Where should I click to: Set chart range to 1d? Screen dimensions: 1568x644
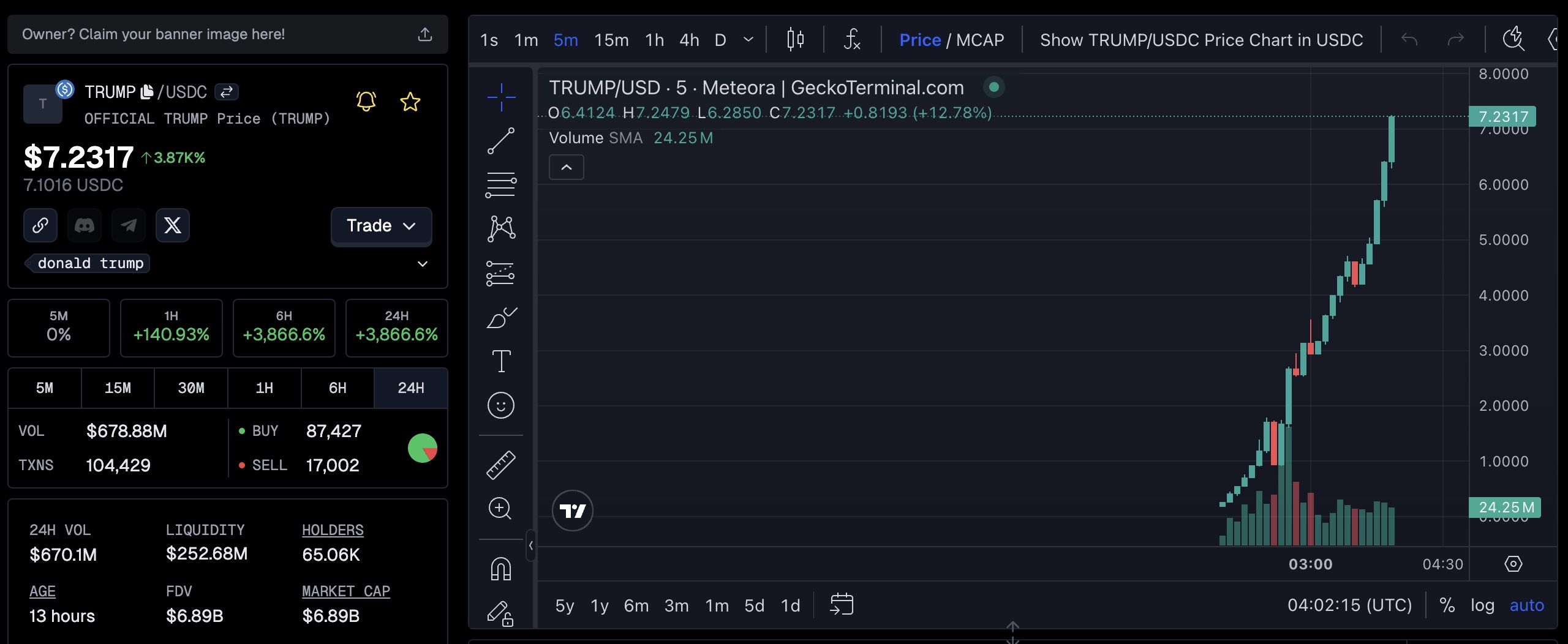pyautogui.click(x=791, y=605)
